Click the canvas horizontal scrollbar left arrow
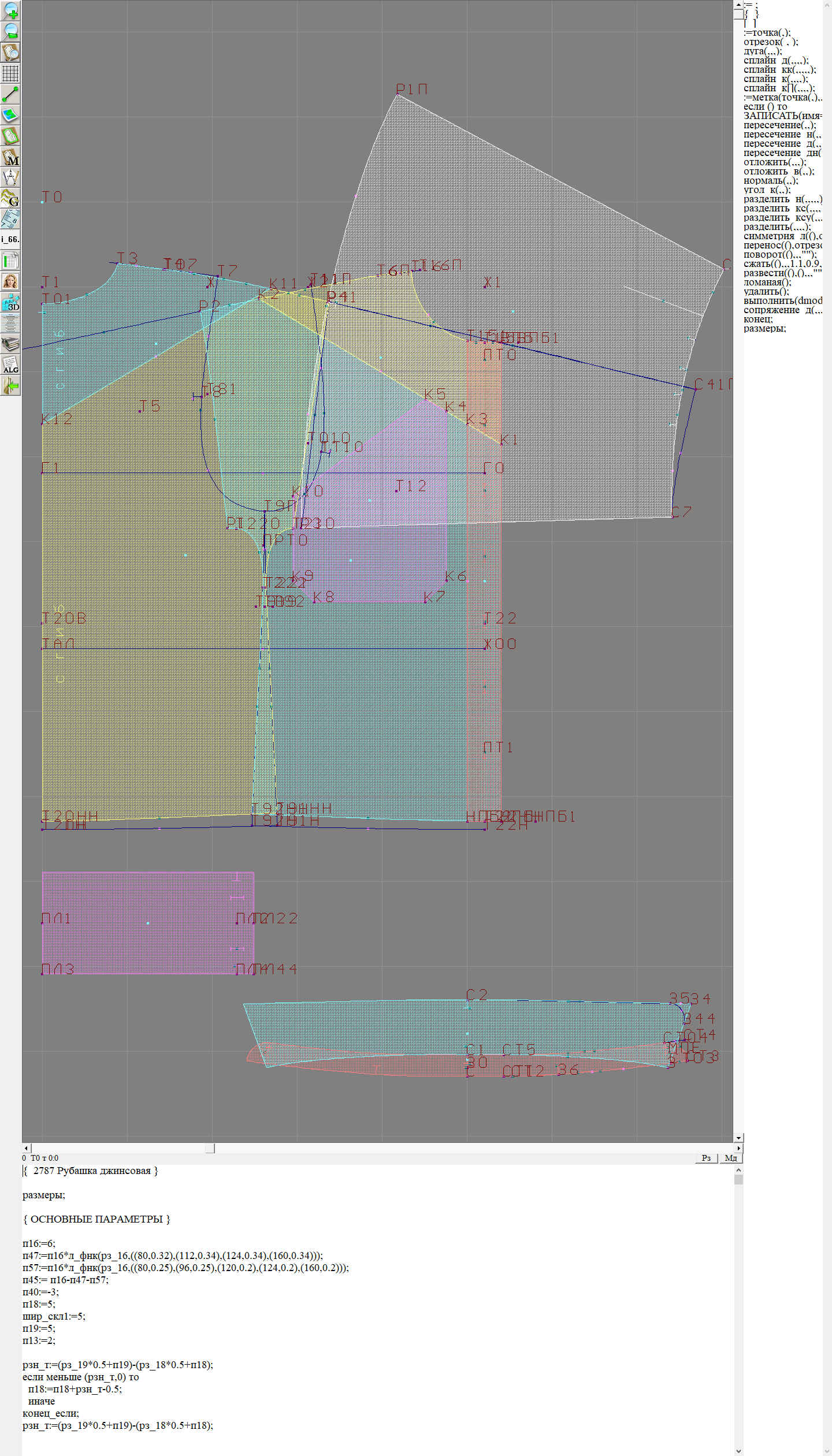Image resolution: width=832 pixels, height=1456 pixels. 26,1147
